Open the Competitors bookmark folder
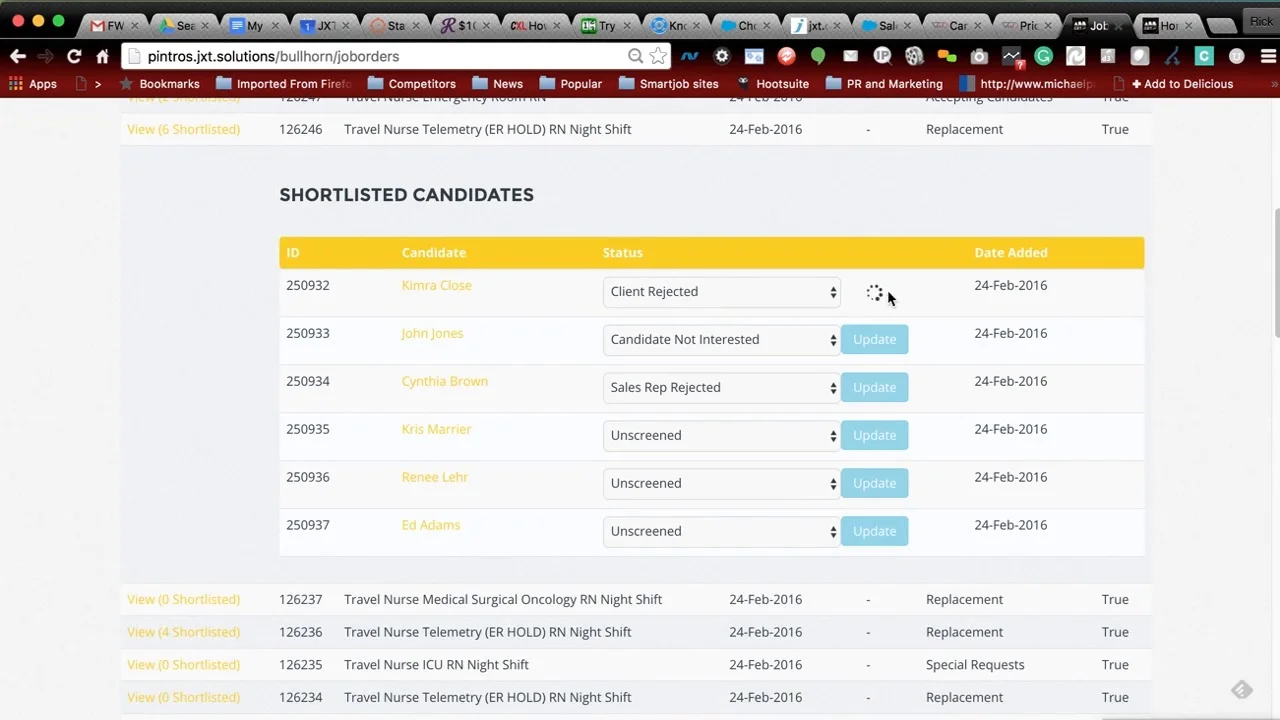Image resolution: width=1280 pixels, height=720 pixels. pos(411,84)
